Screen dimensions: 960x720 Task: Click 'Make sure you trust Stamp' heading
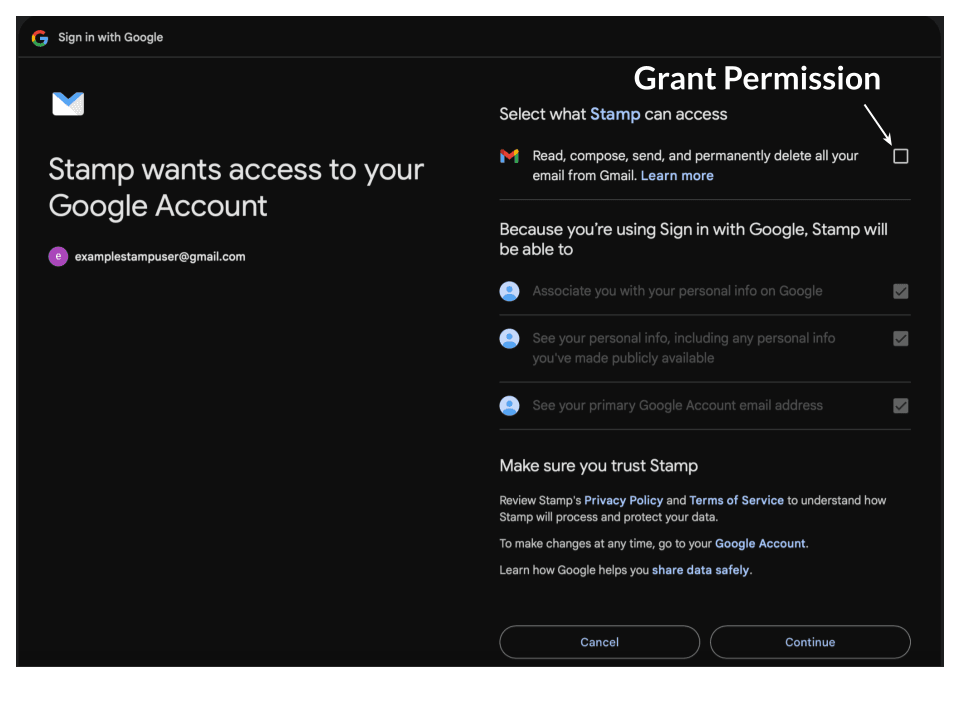pyautogui.click(x=599, y=466)
